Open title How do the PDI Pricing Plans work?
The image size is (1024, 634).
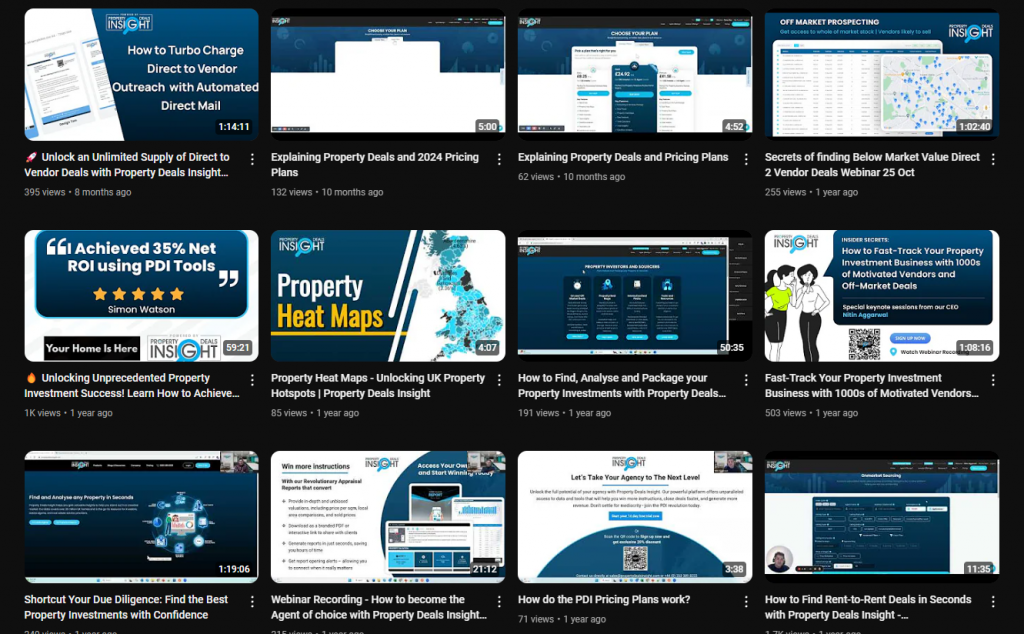604,599
